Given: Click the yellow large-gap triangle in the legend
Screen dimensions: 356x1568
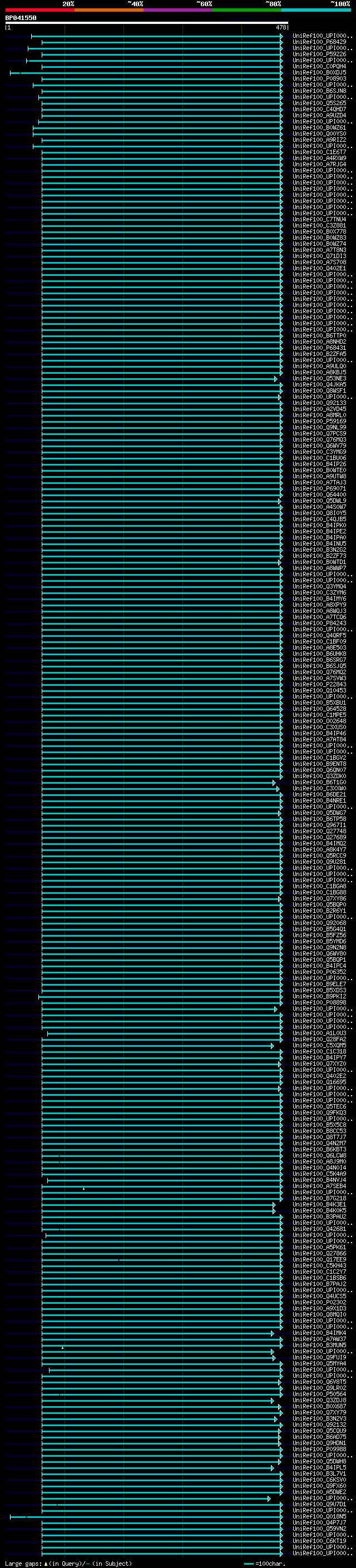Looking at the screenshot, I should tap(46, 1563).
